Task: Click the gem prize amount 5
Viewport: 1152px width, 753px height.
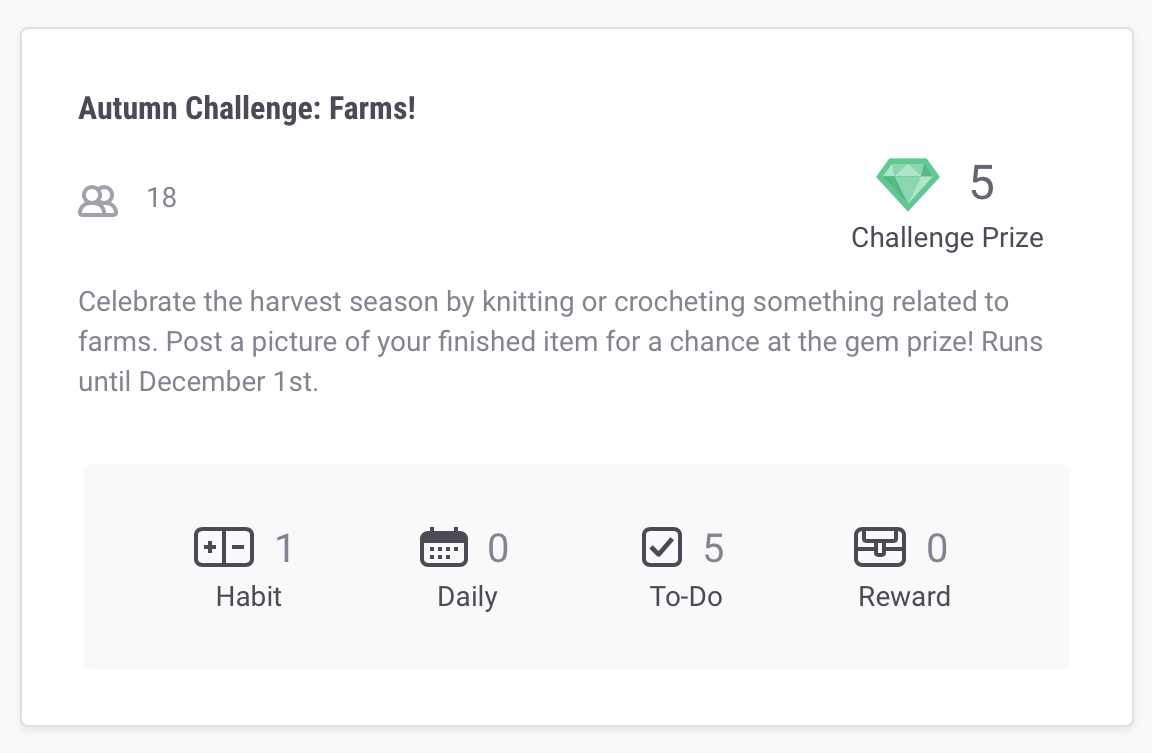Action: 982,183
